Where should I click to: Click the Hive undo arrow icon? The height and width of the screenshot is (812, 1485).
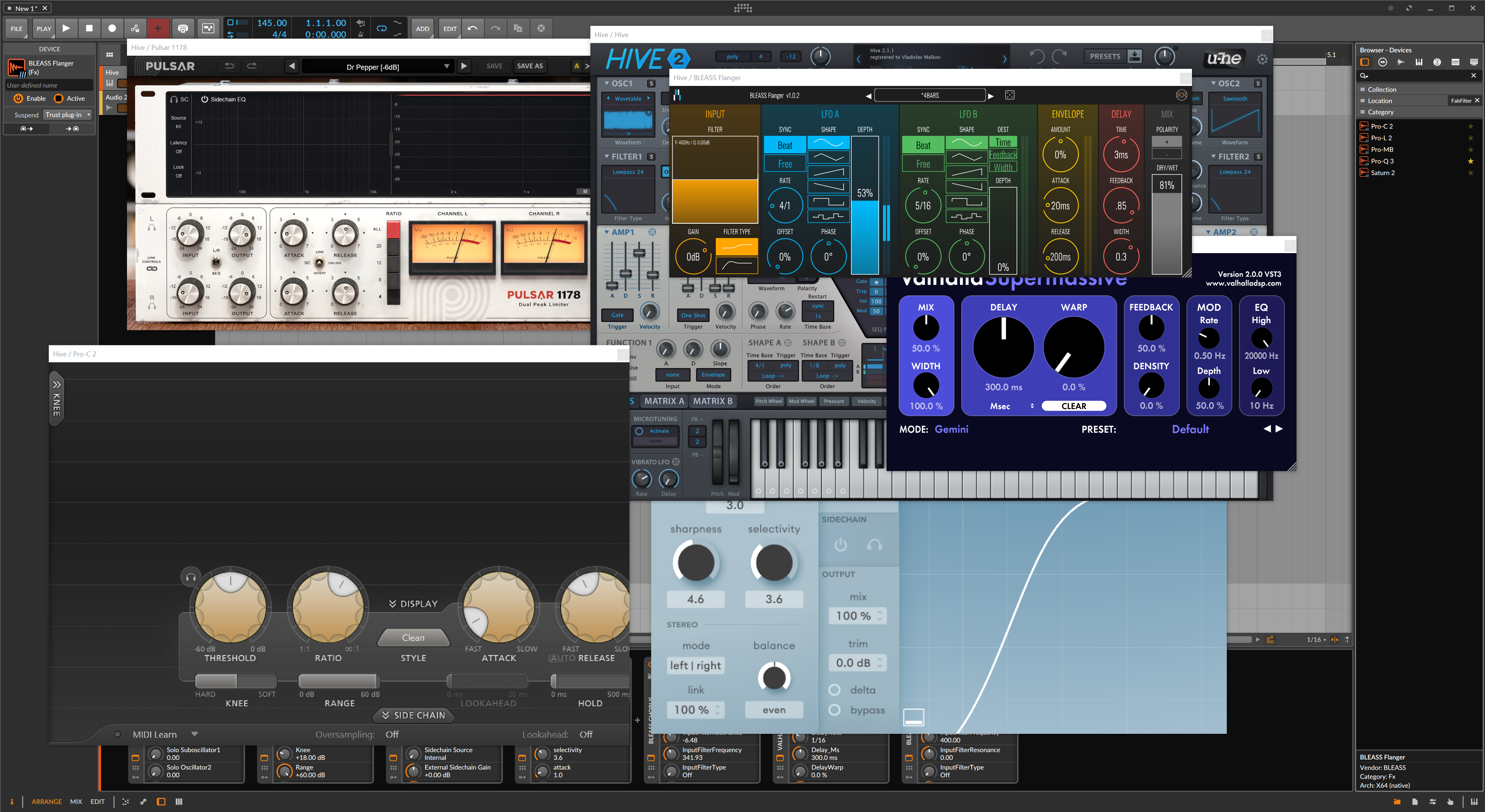point(1037,56)
